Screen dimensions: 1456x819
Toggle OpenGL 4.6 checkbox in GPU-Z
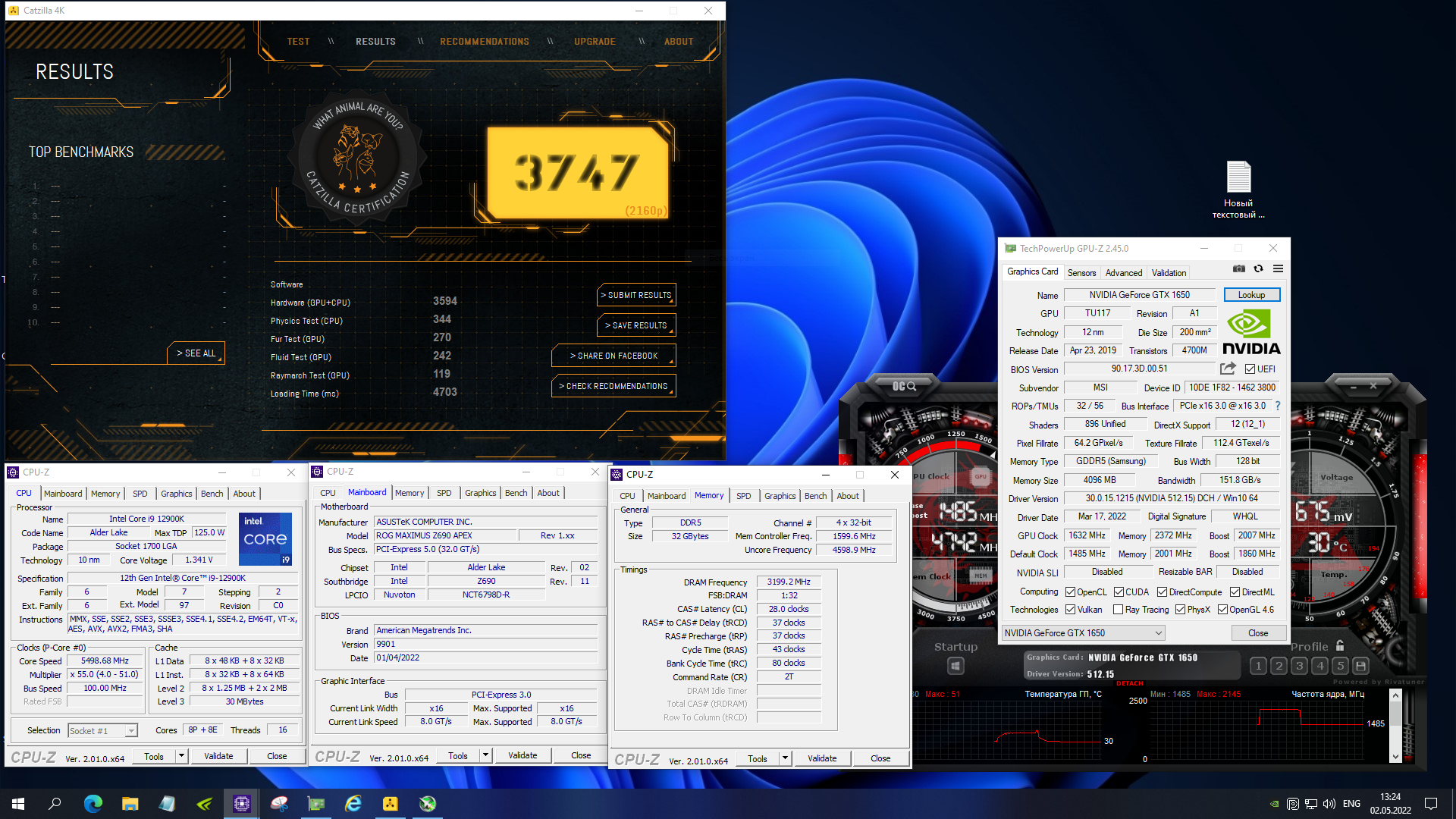1222,610
